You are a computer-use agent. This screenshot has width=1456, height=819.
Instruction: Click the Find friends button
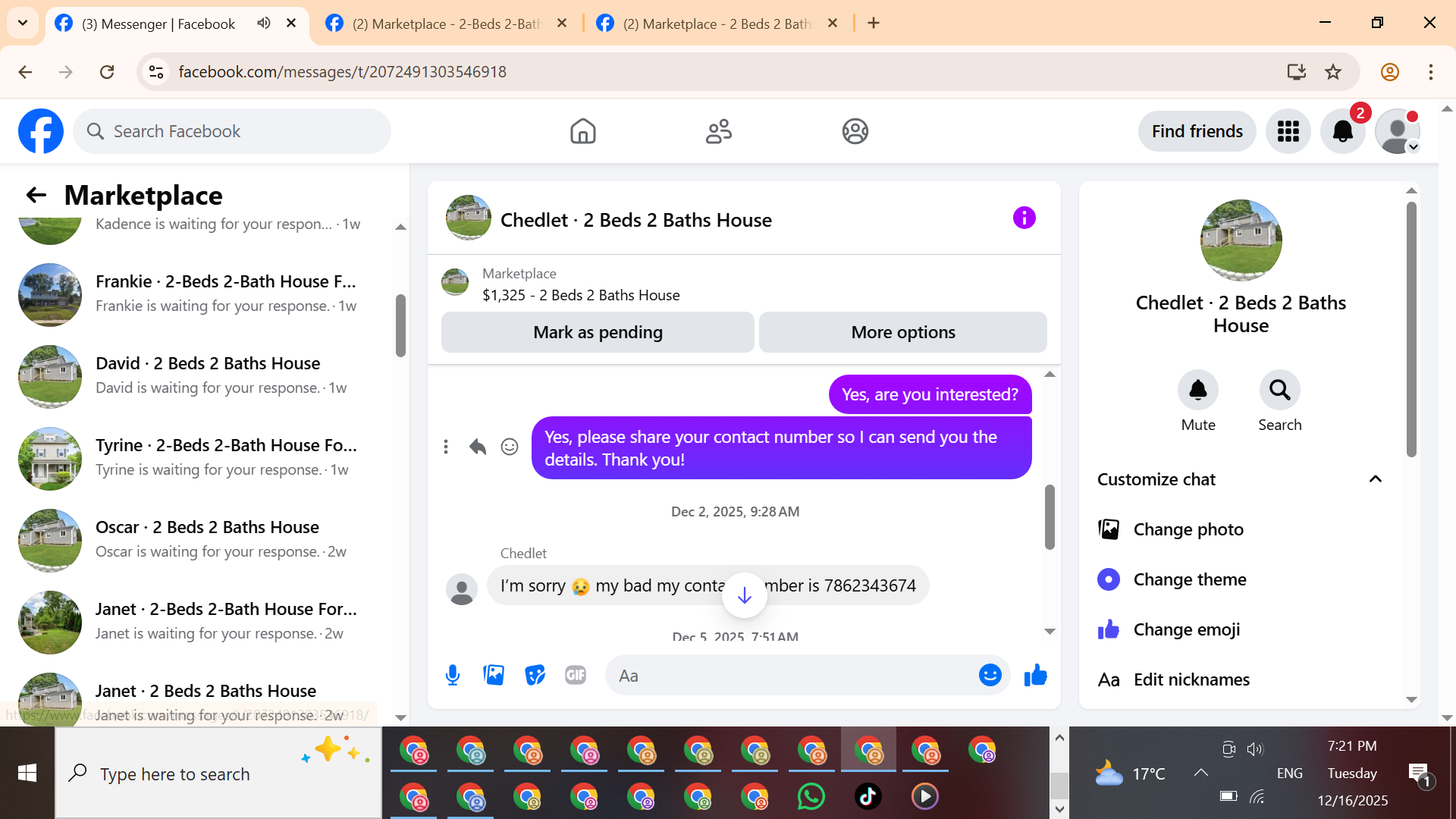coord(1197,131)
